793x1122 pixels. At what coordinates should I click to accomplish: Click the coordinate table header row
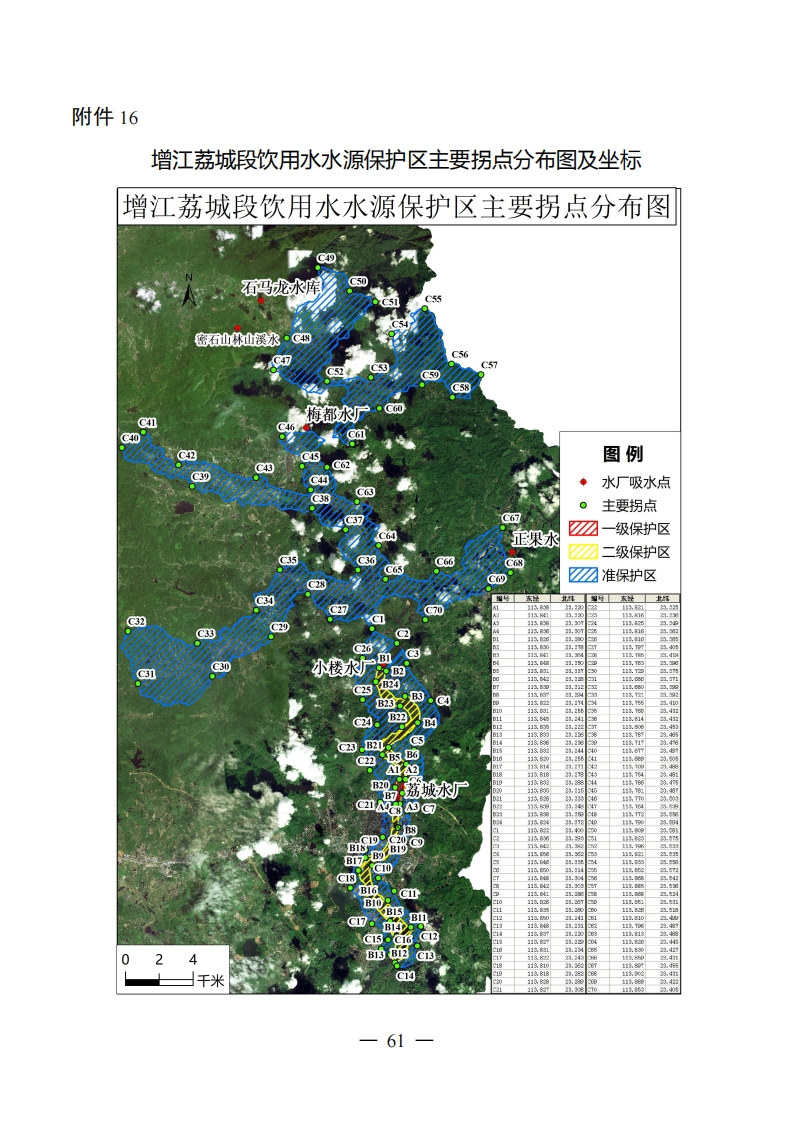585,598
